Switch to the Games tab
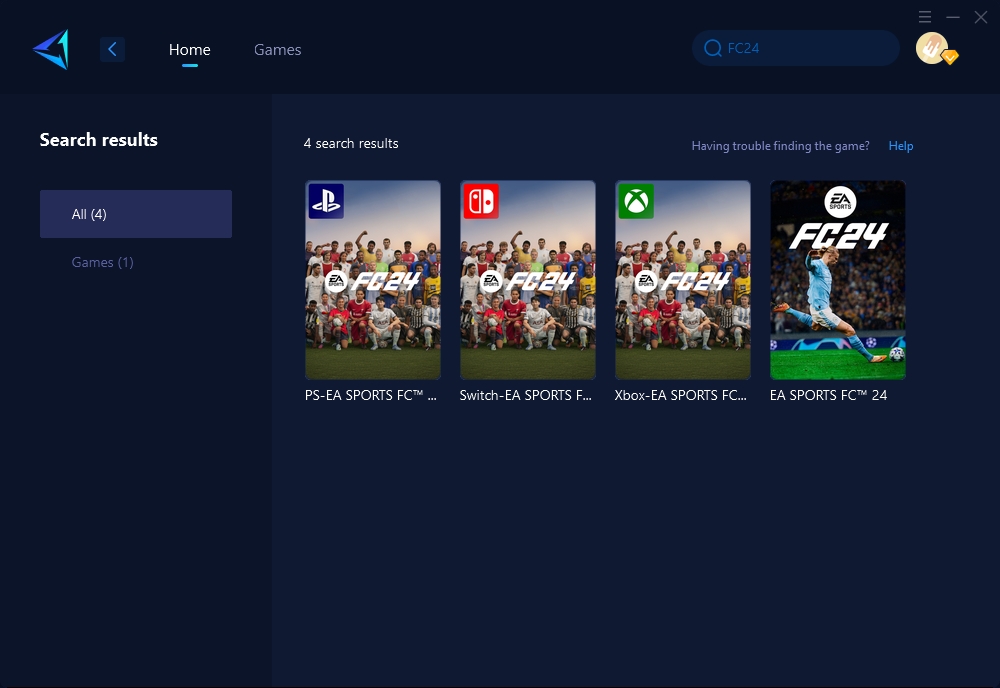 point(277,50)
